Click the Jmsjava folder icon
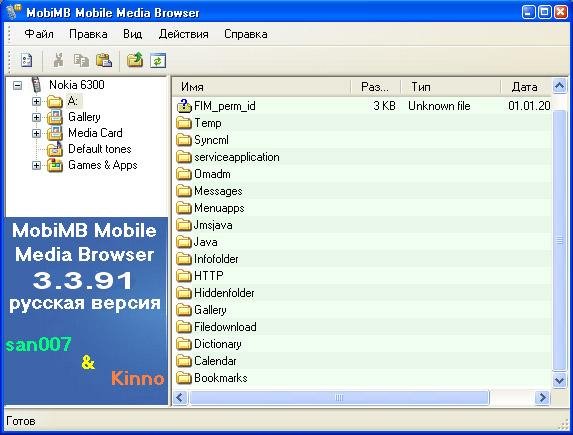Viewport: 573px width, 435px height. tap(184, 225)
